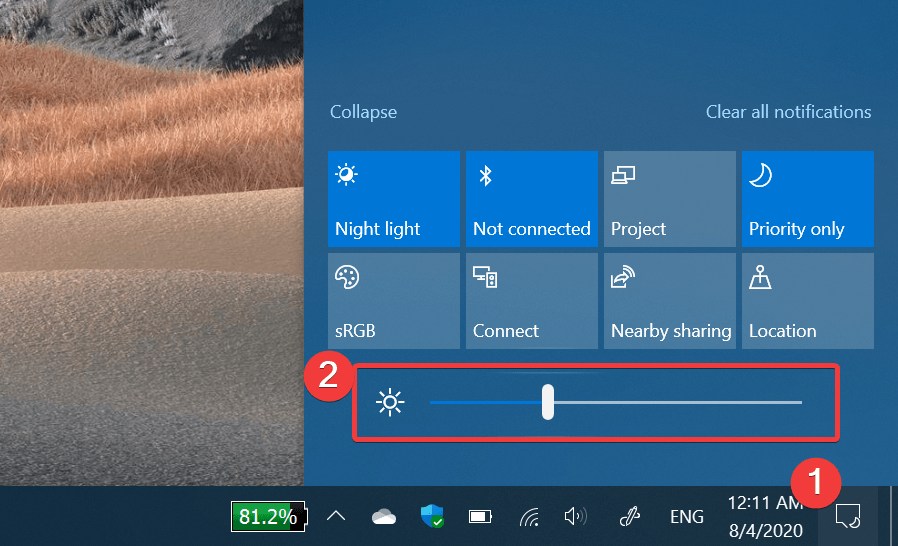Open OneDrive cloud icon in tray

coord(384,517)
